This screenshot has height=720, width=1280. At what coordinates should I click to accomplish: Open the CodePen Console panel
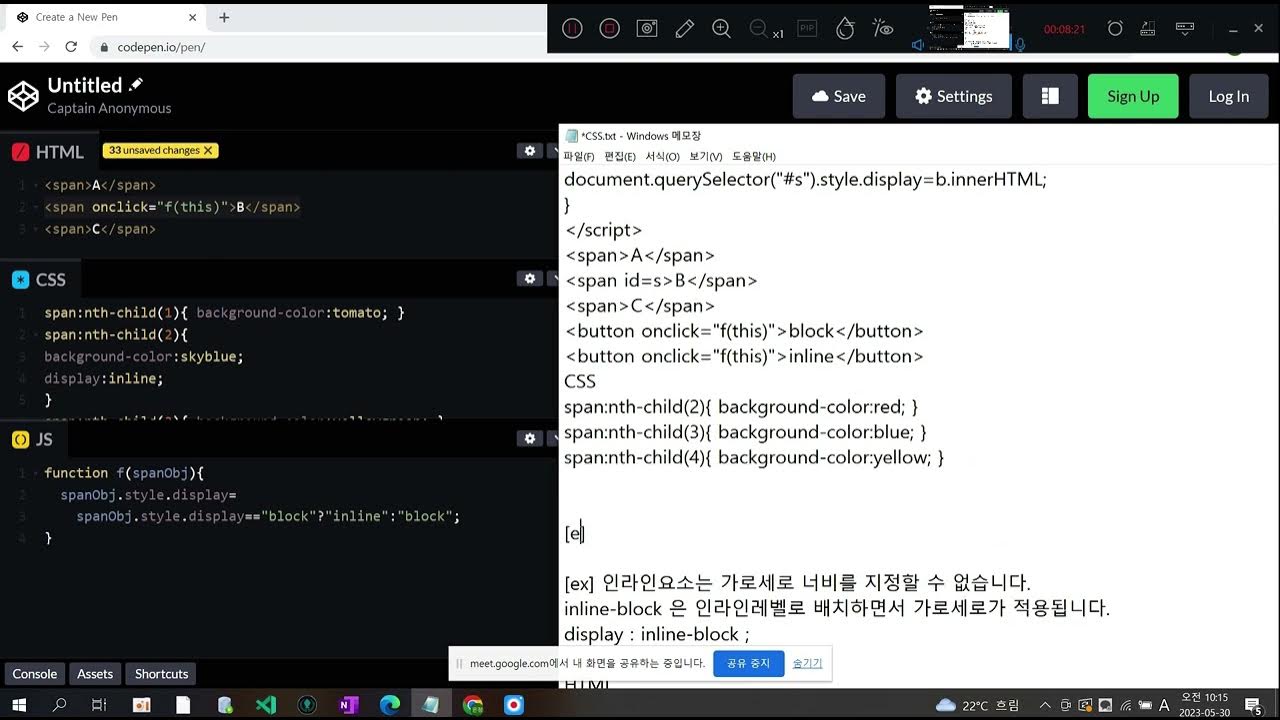pyautogui.click(x=35, y=674)
